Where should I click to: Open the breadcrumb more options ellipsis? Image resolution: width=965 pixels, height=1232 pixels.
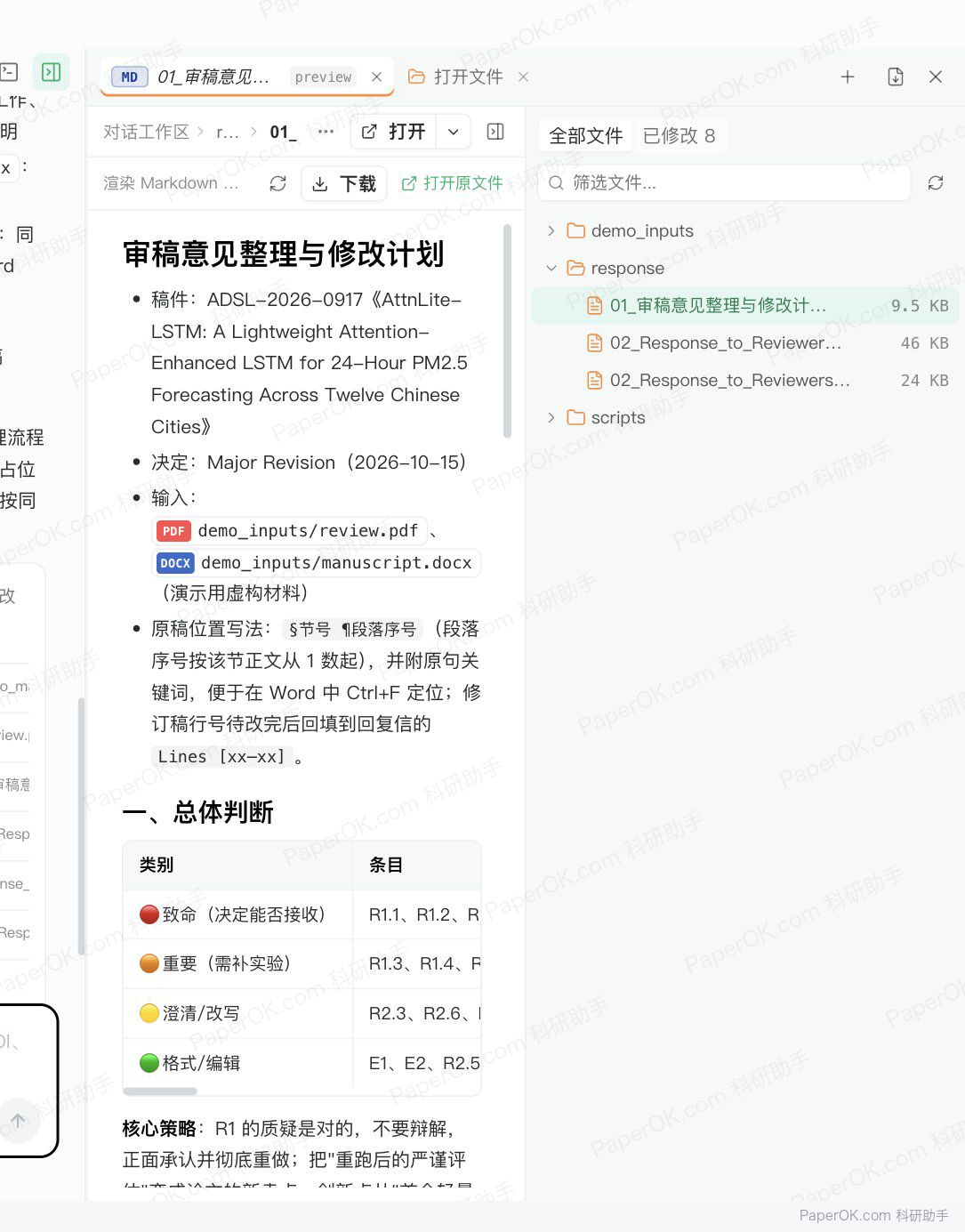tap(326, 132)
